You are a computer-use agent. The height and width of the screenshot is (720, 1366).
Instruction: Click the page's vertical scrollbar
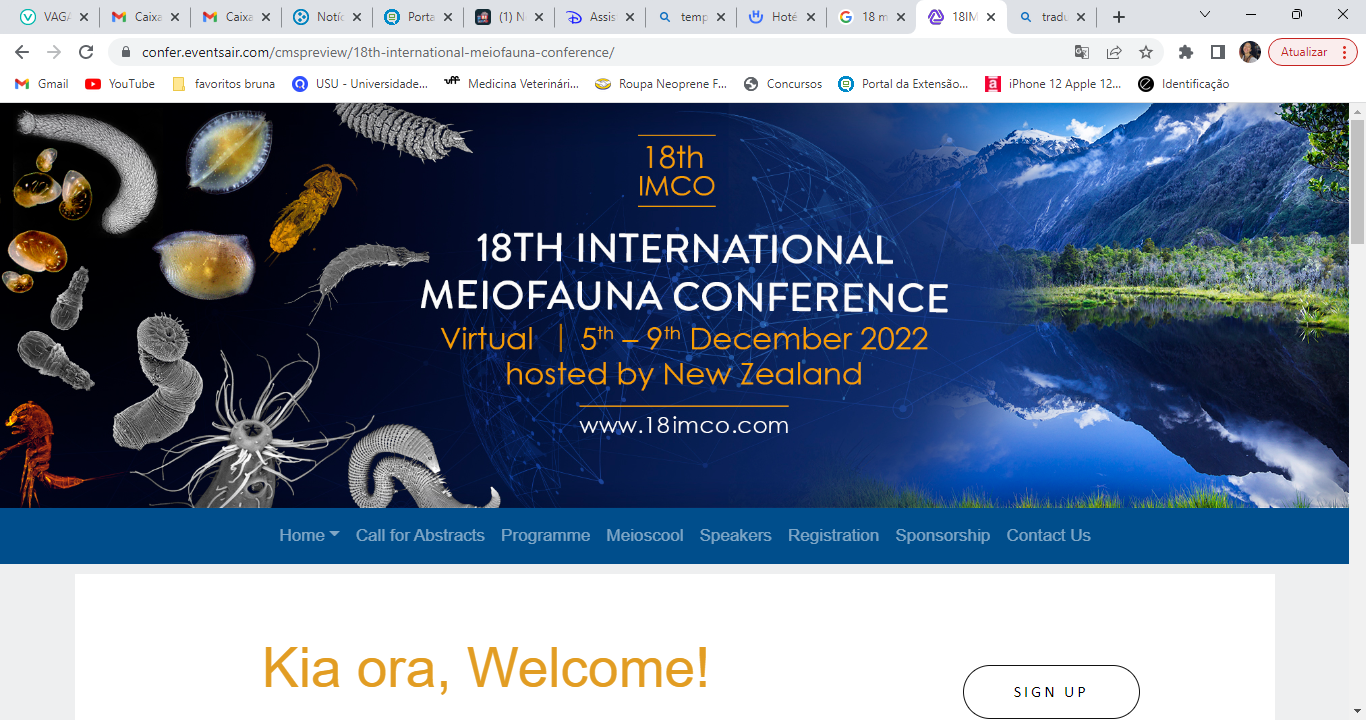pyautogui.click(x=1357, y=400)
